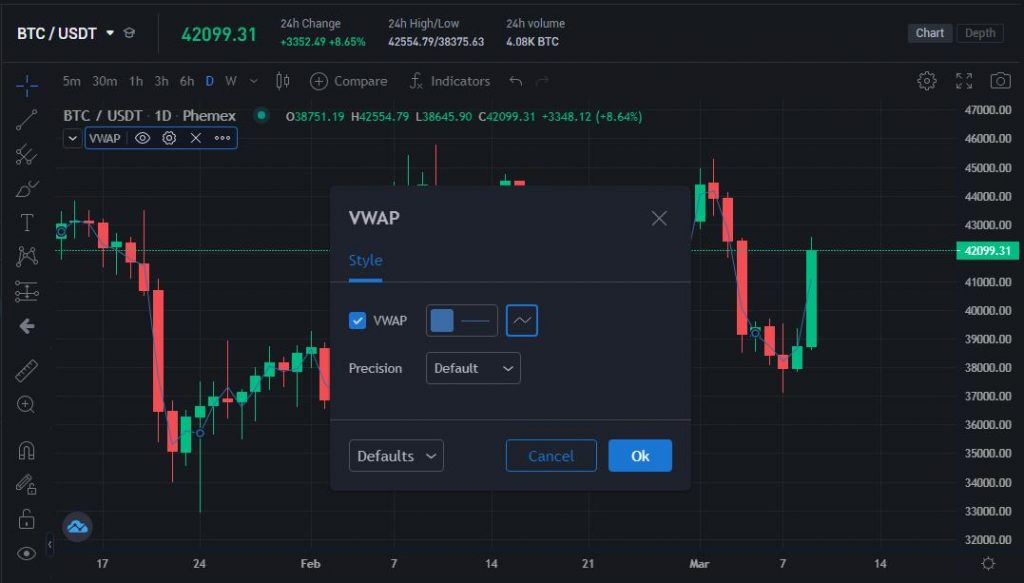Image resolution: width=1024 pixels, height=583 pixels.
Task: Activate the zoom-in magnifier tool
Action: pyautogui.click(x=26, y=404)
